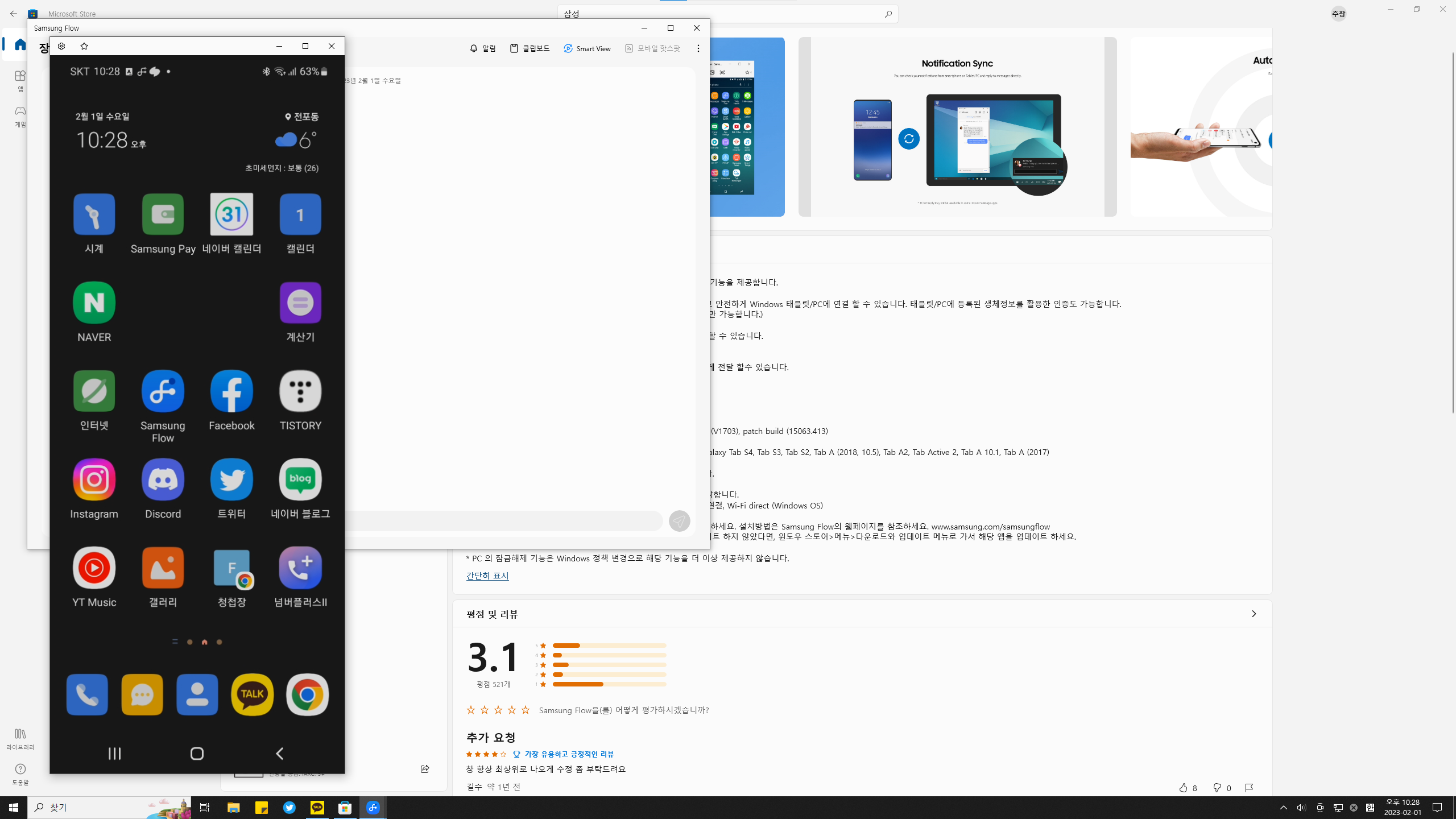Open Samsung Flow app on phone screen

coord(163,391)
